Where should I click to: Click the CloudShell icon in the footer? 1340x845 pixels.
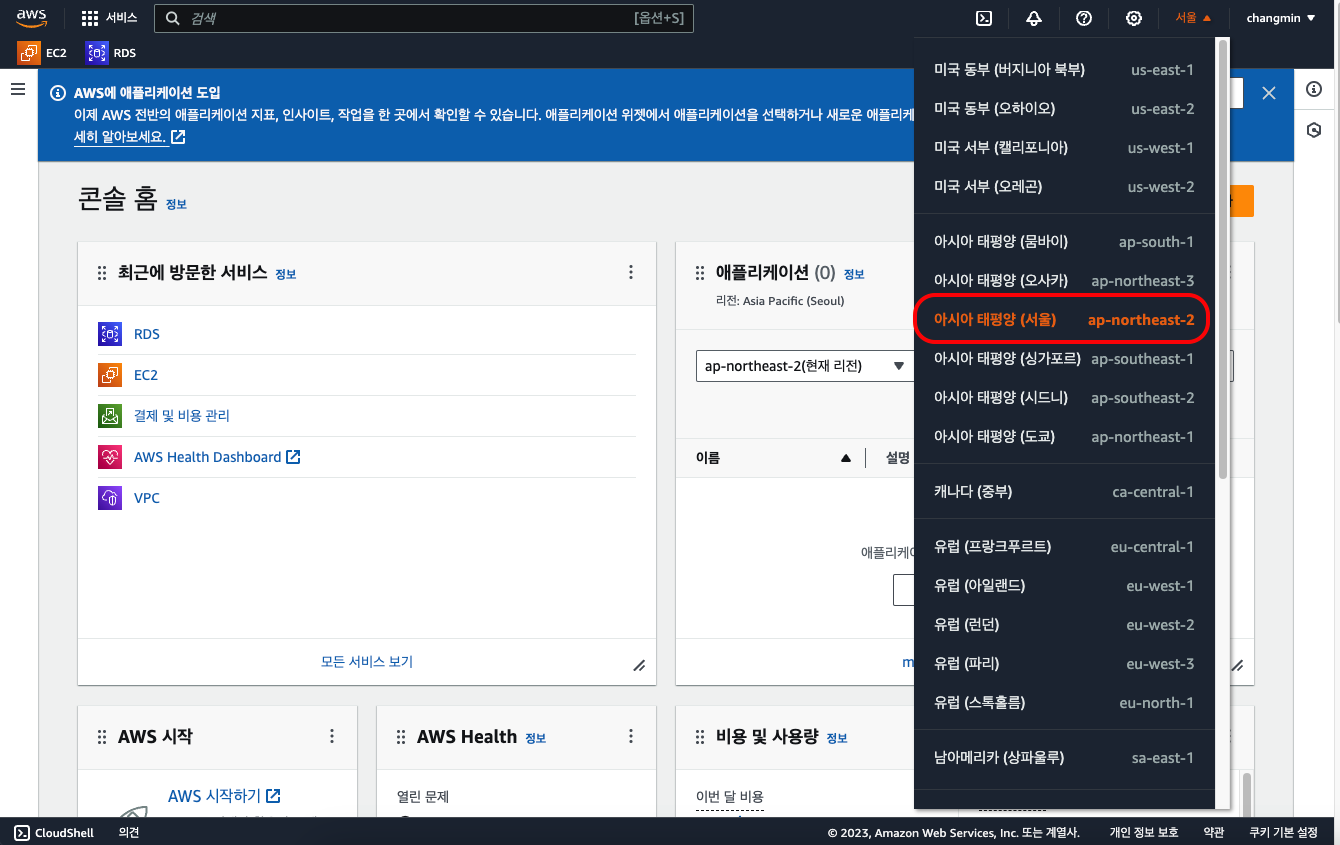(x=22, y=832)
